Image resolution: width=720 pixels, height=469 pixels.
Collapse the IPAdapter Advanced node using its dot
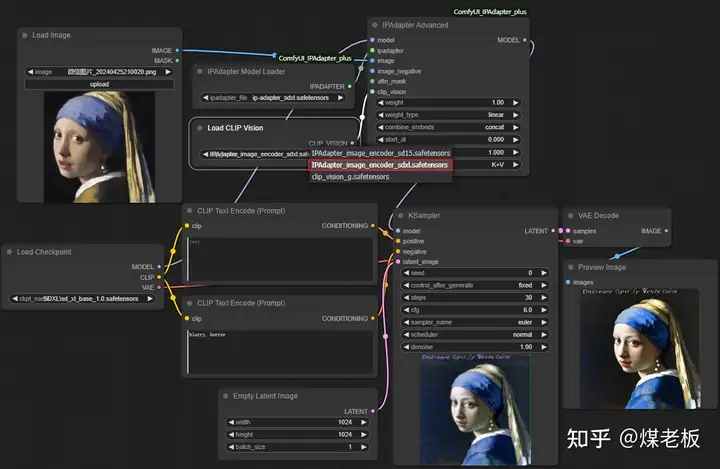point(375,25)
